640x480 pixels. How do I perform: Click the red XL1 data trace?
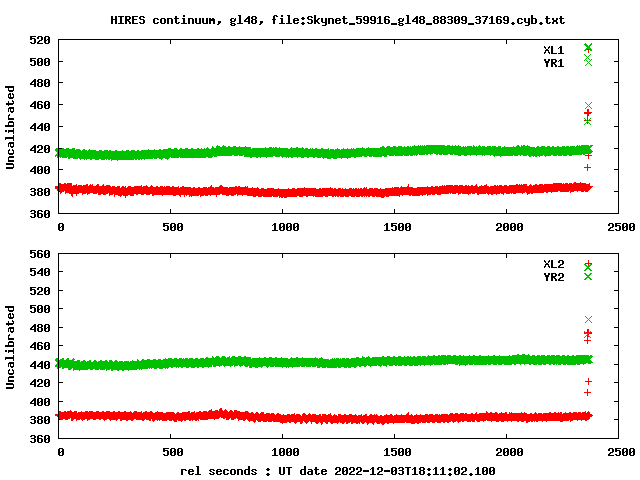[x=324, y=190]
